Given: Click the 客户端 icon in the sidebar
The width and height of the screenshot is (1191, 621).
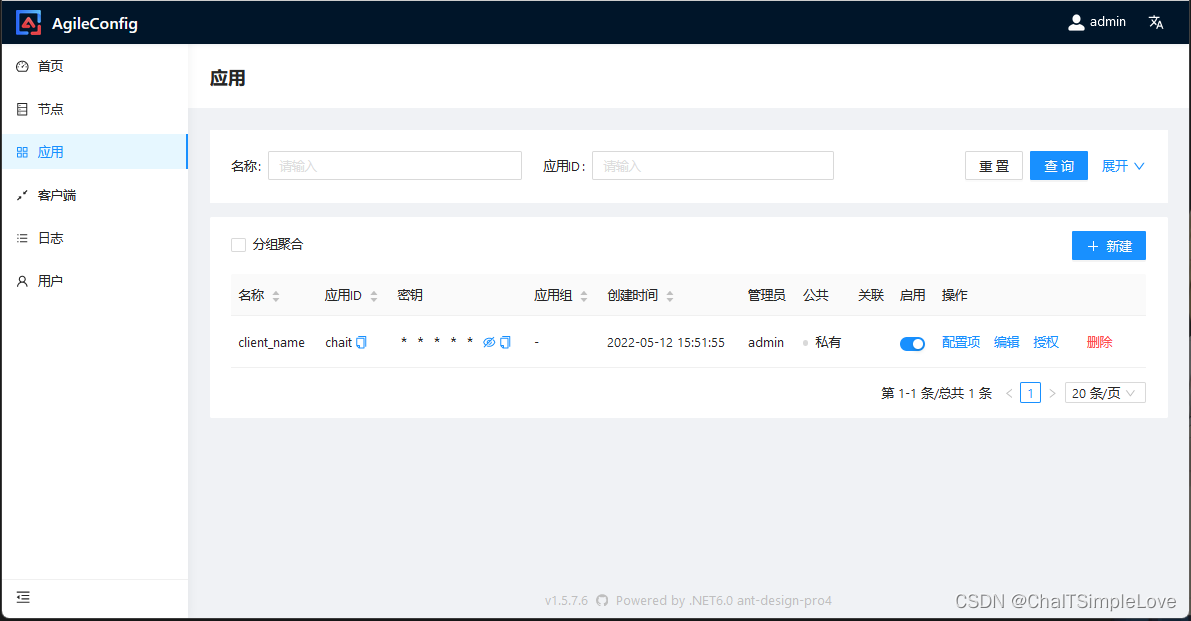Looking at the screenshot, I should (x=22, y=195).
